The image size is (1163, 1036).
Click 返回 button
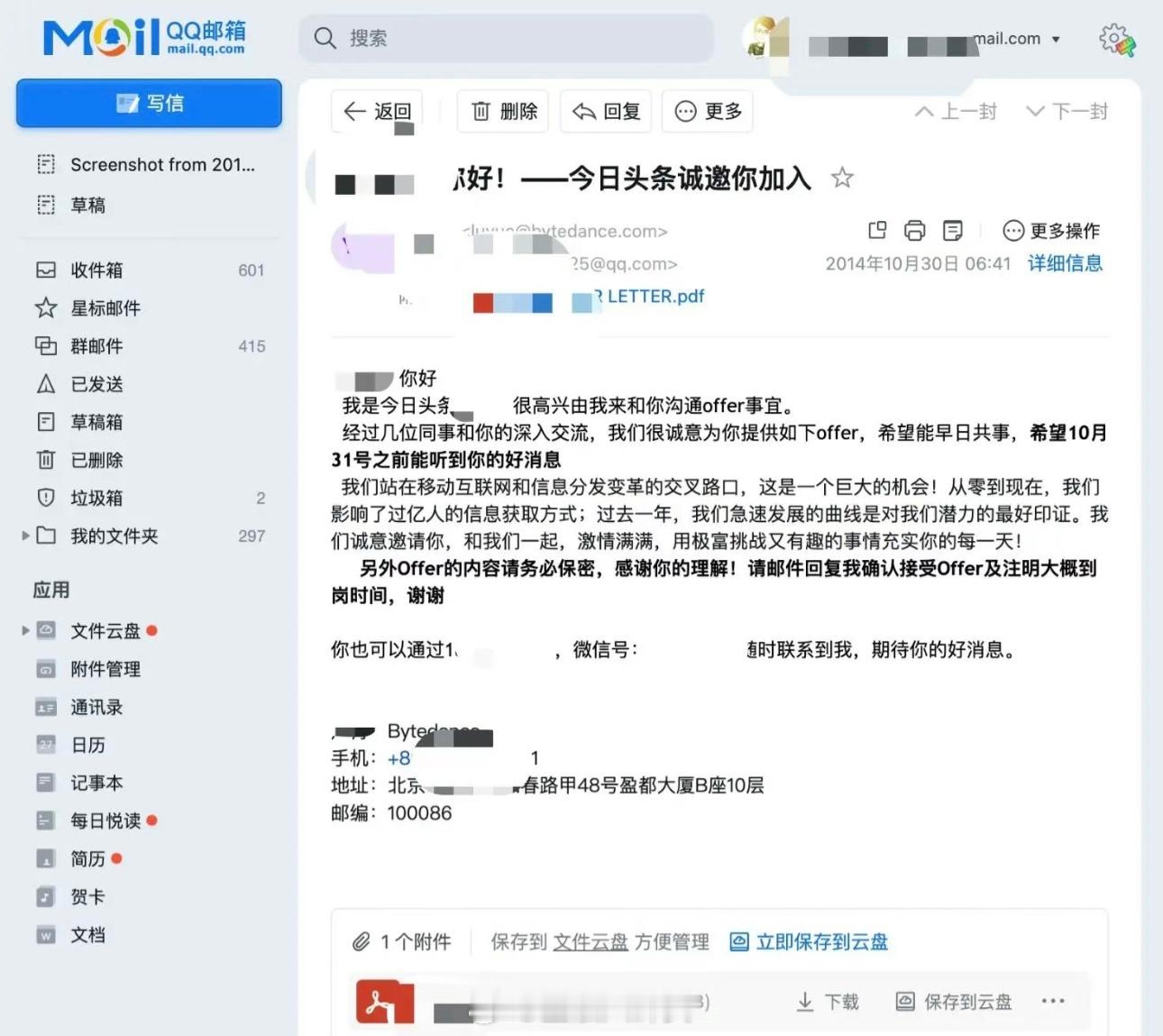point(377,112)
